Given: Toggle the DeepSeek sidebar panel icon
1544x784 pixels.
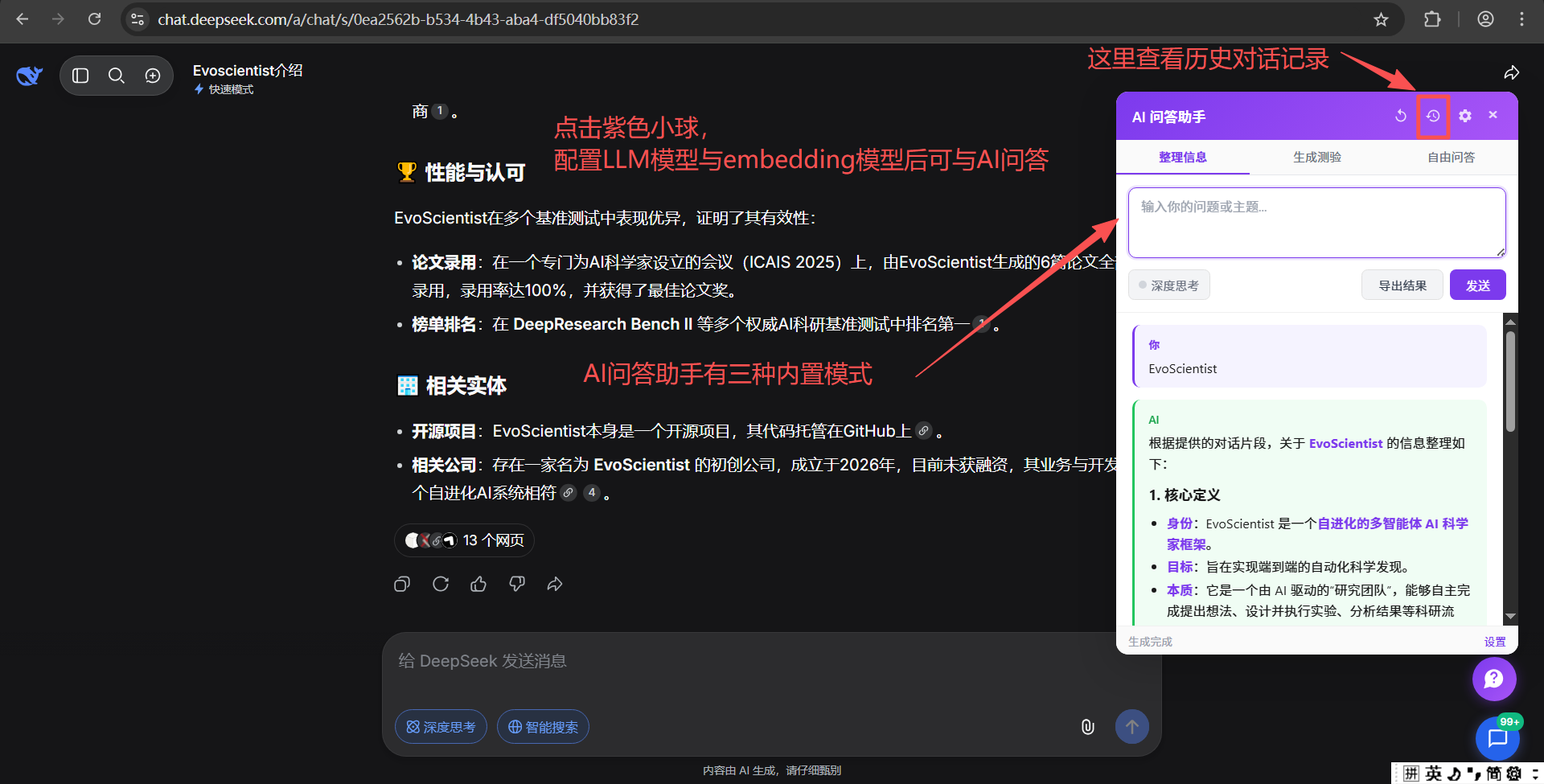Looking at the screenshot, I should tap(80, 76).
